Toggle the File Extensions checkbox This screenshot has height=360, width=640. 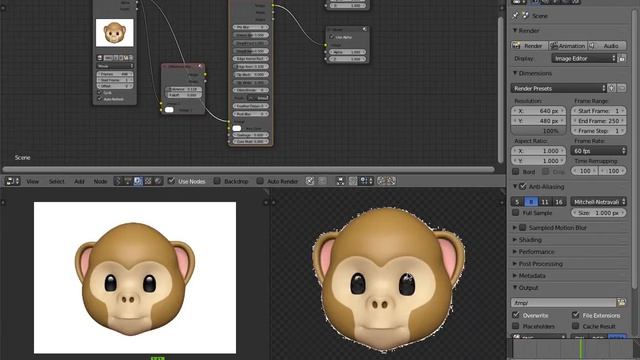576,315
